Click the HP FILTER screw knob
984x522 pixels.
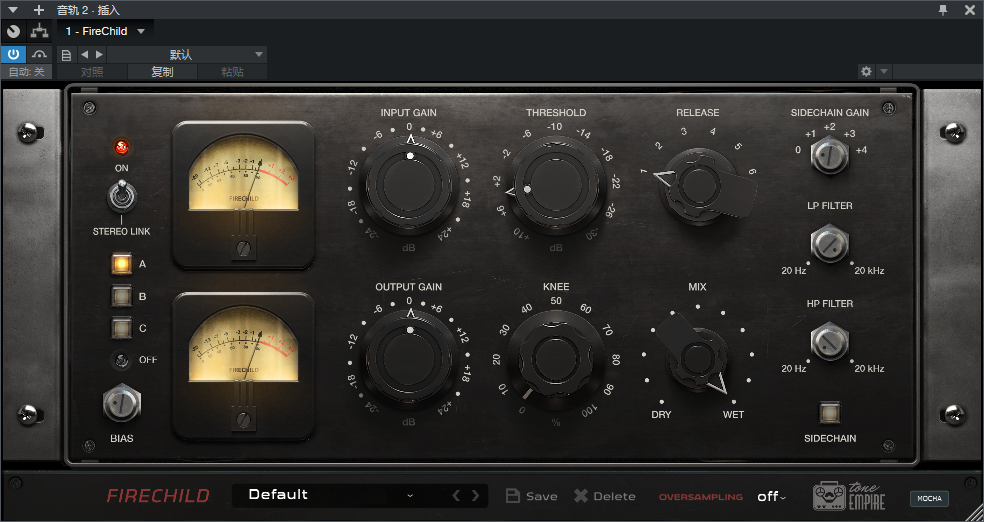pos(830,342)
